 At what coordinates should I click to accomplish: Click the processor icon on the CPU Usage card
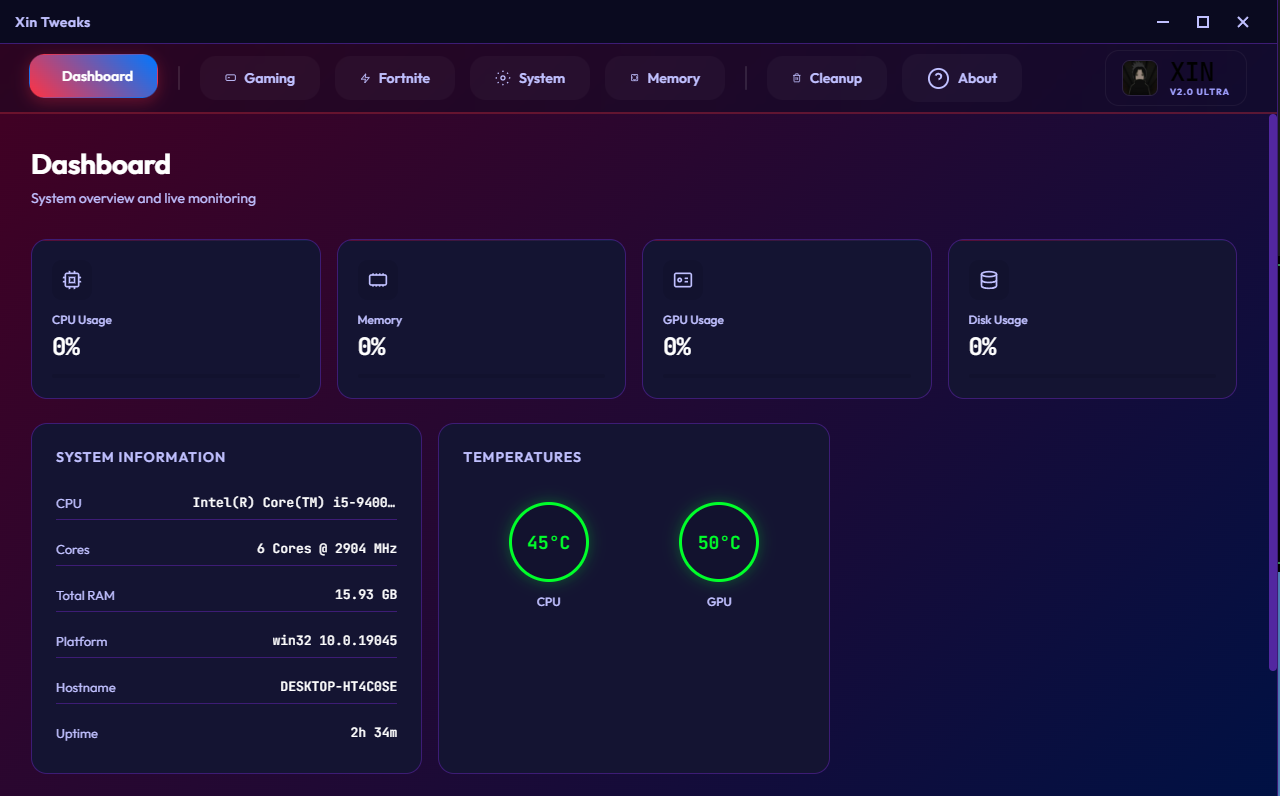(x=71, y=279)
